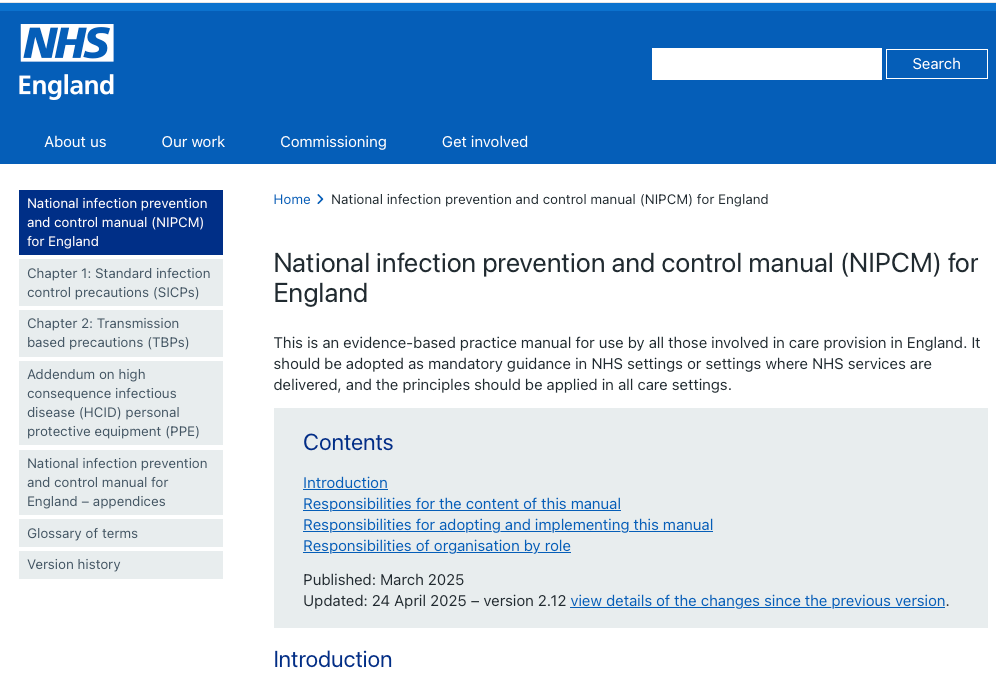The height and width of the screenshot is (673, 996).
Task: Open Chapter 1: Standard infection control precautions
Action: (x=121, y=283)
